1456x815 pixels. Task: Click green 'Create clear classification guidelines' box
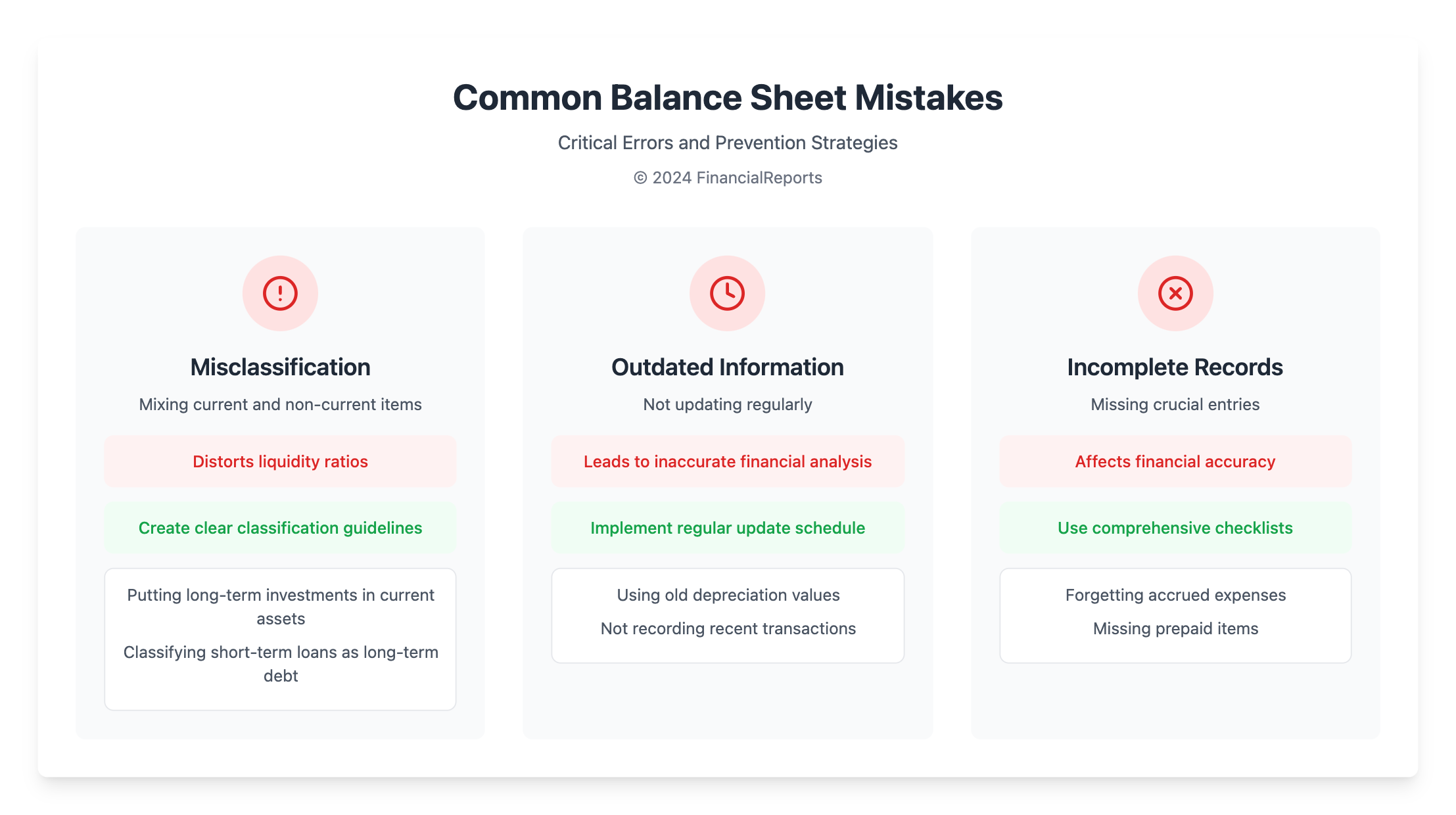pyautogui.click(x=280, y=528)
